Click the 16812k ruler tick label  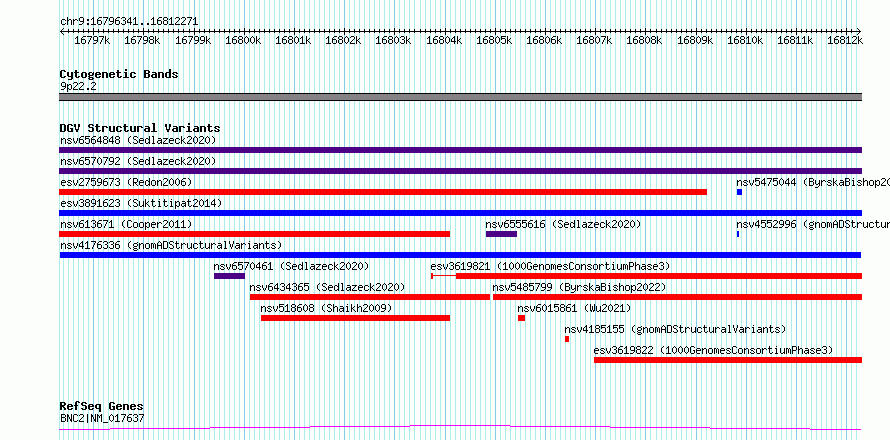[845, 41]
